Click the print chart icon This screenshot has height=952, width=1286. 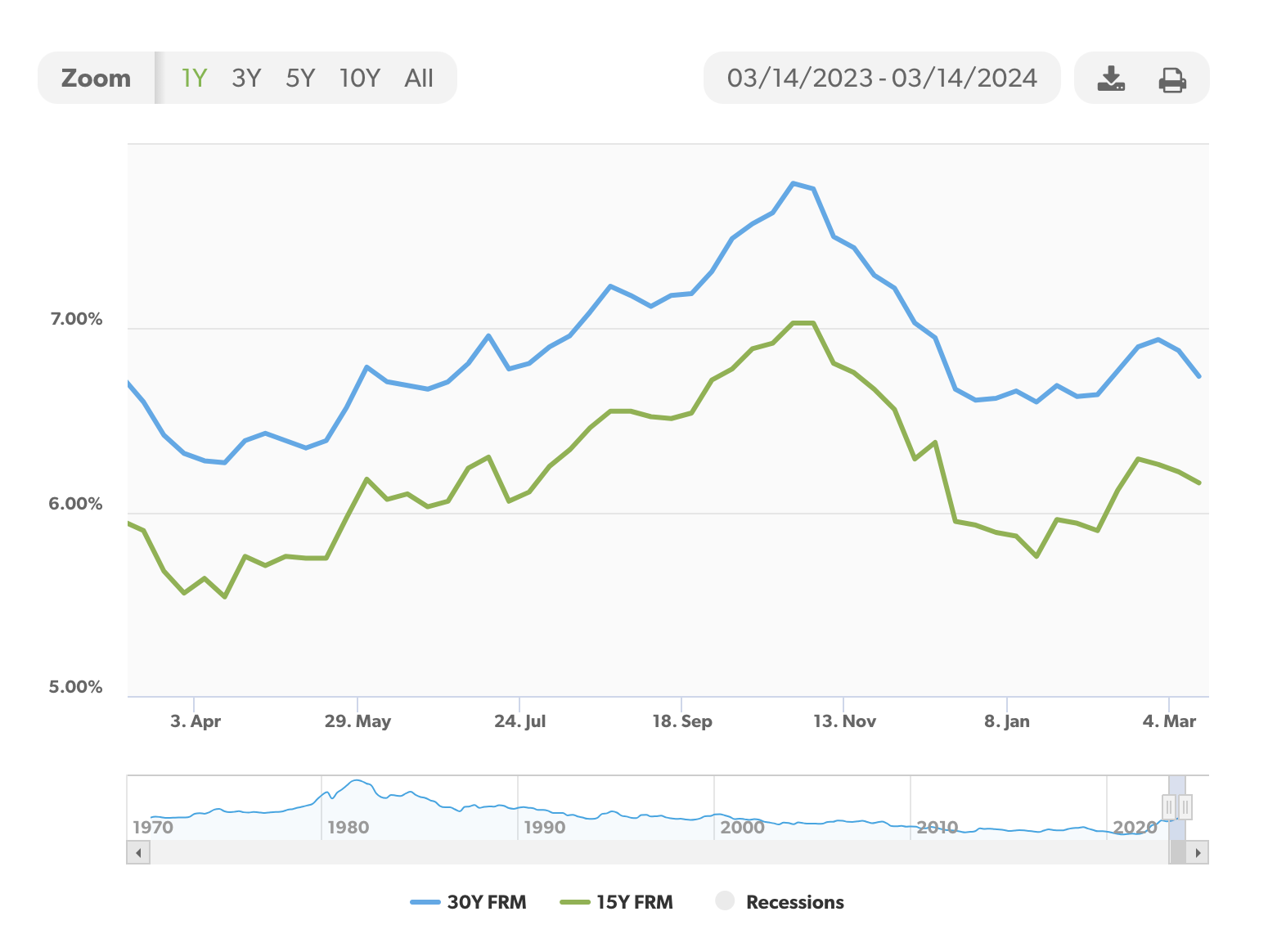(1172, 79)
